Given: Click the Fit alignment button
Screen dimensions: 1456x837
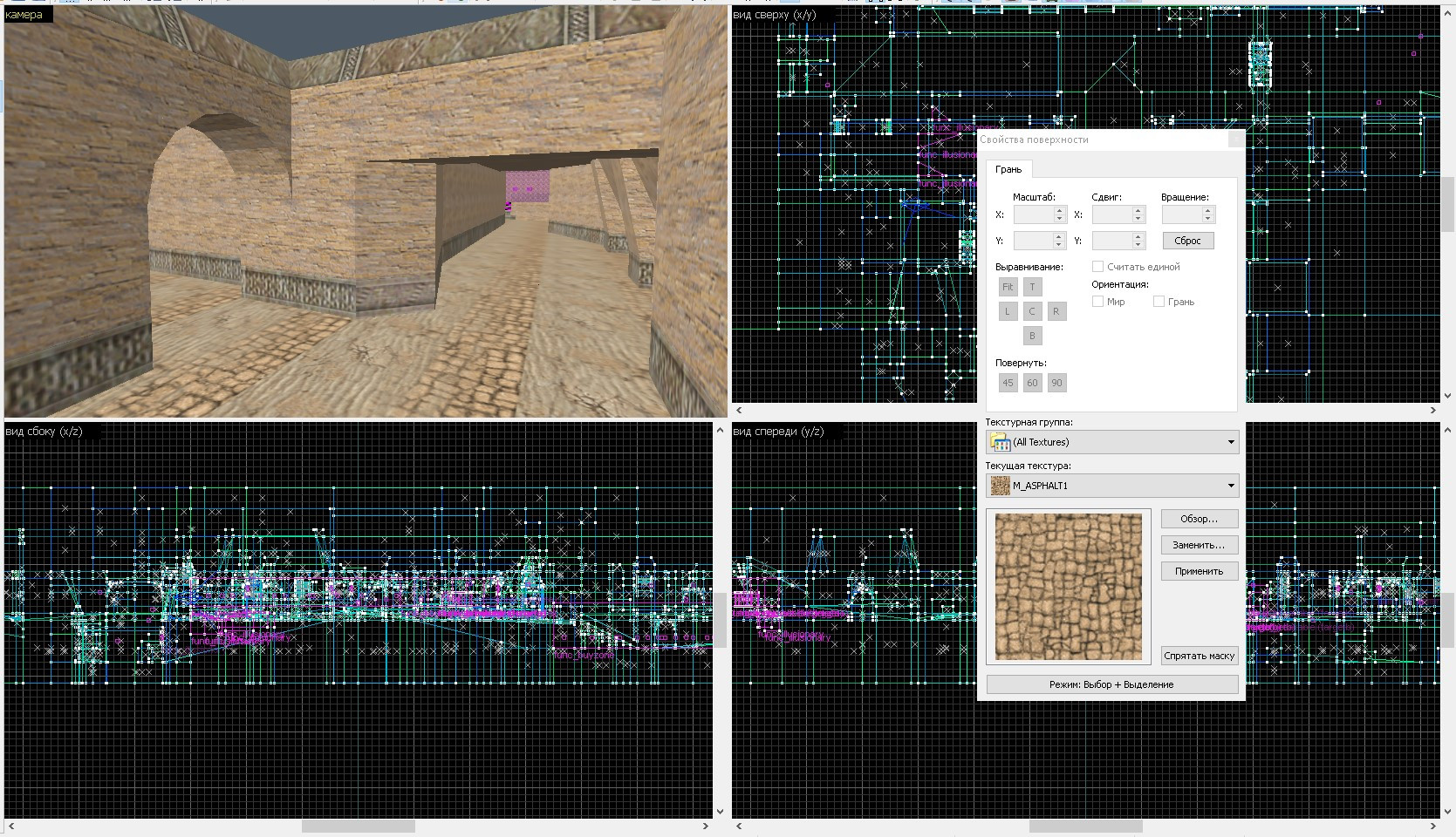Looking at the screenshot, I should click(x=1008, y=286).
